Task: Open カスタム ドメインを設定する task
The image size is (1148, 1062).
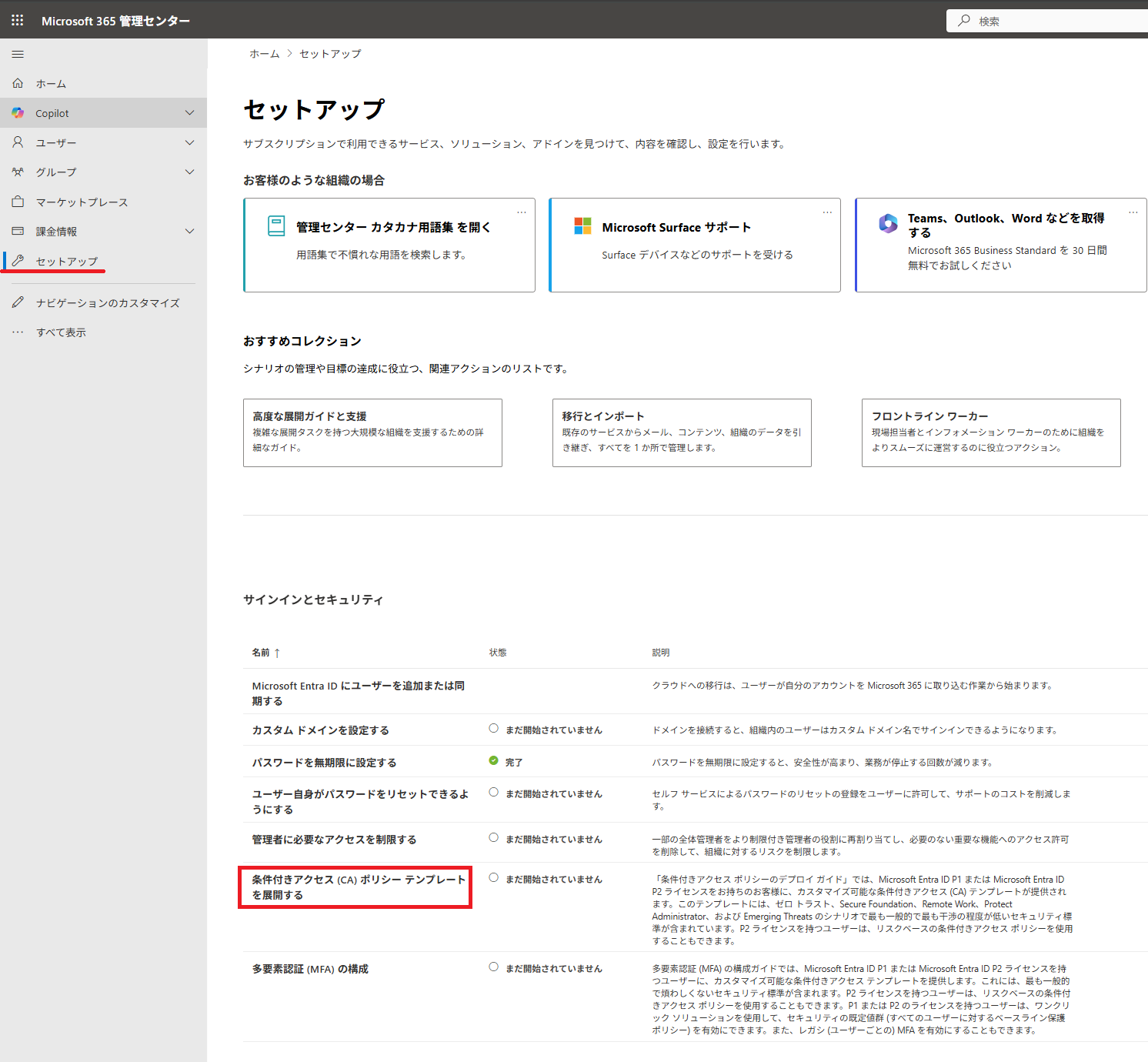Action: tap(320, 730)
